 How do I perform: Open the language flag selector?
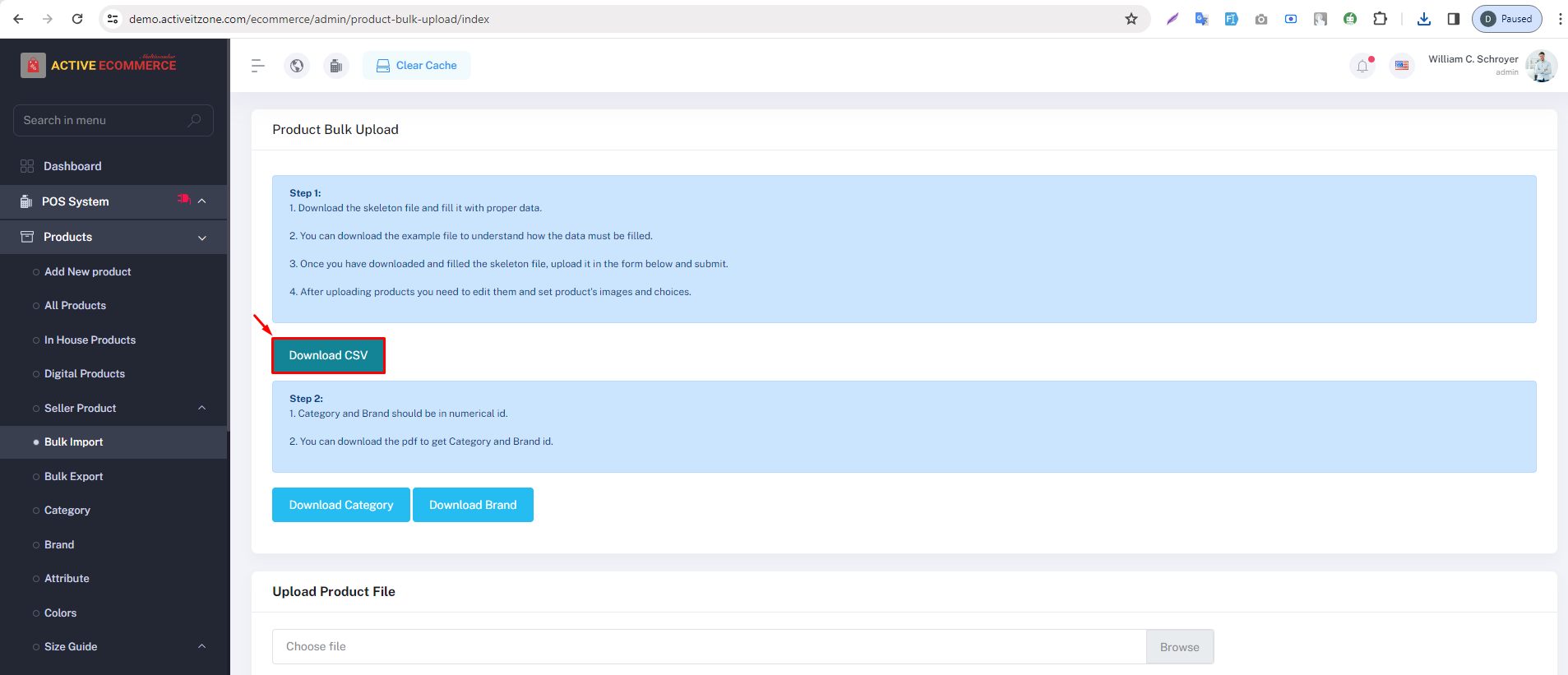[1402, 66]
